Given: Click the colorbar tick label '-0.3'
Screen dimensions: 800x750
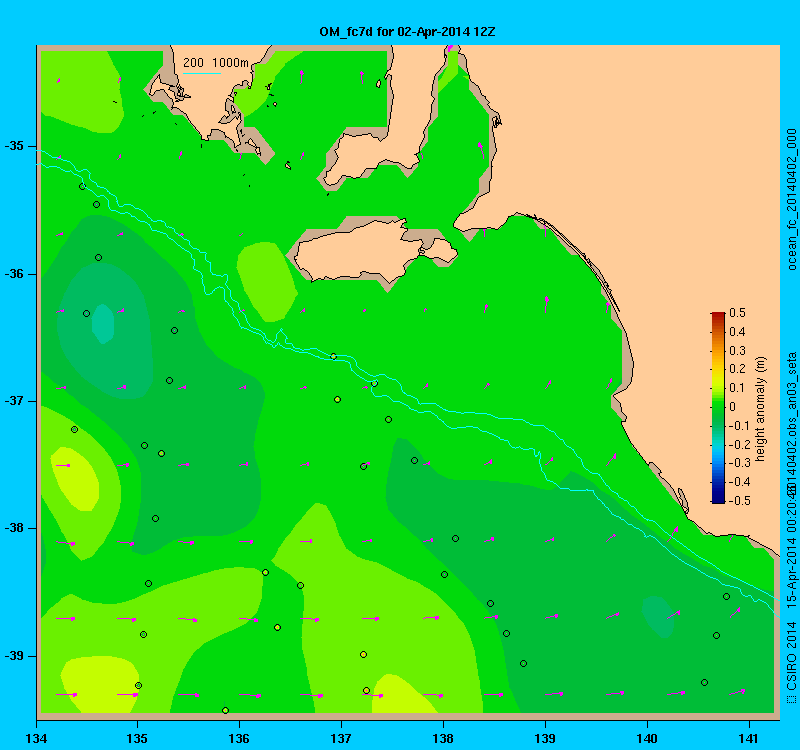Looking at the screenshot, I should click(739, 463).
